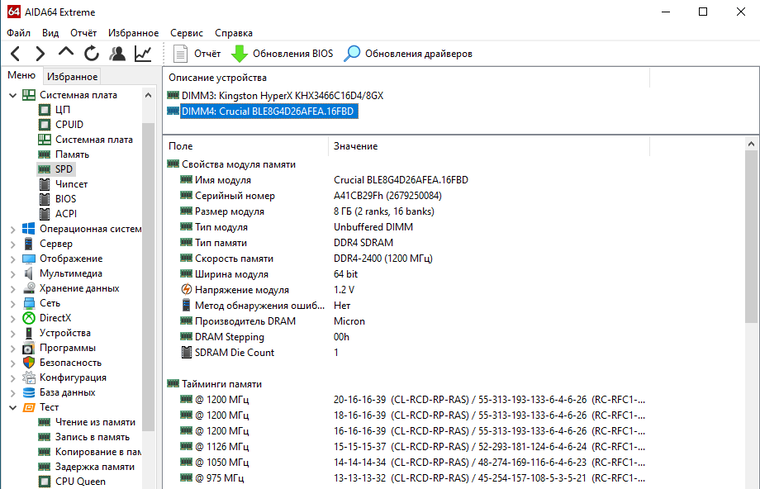Select the Системная плата child tree item
This screenshot has width=760, height=489.
(x=94, y=140)
